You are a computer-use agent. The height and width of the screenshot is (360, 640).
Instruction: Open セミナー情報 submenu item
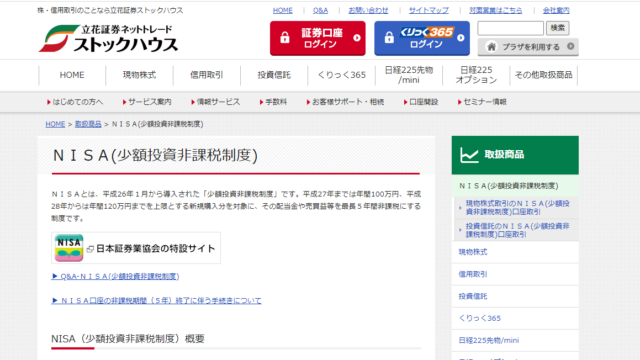pyautogui.click(x=482, y=102)
